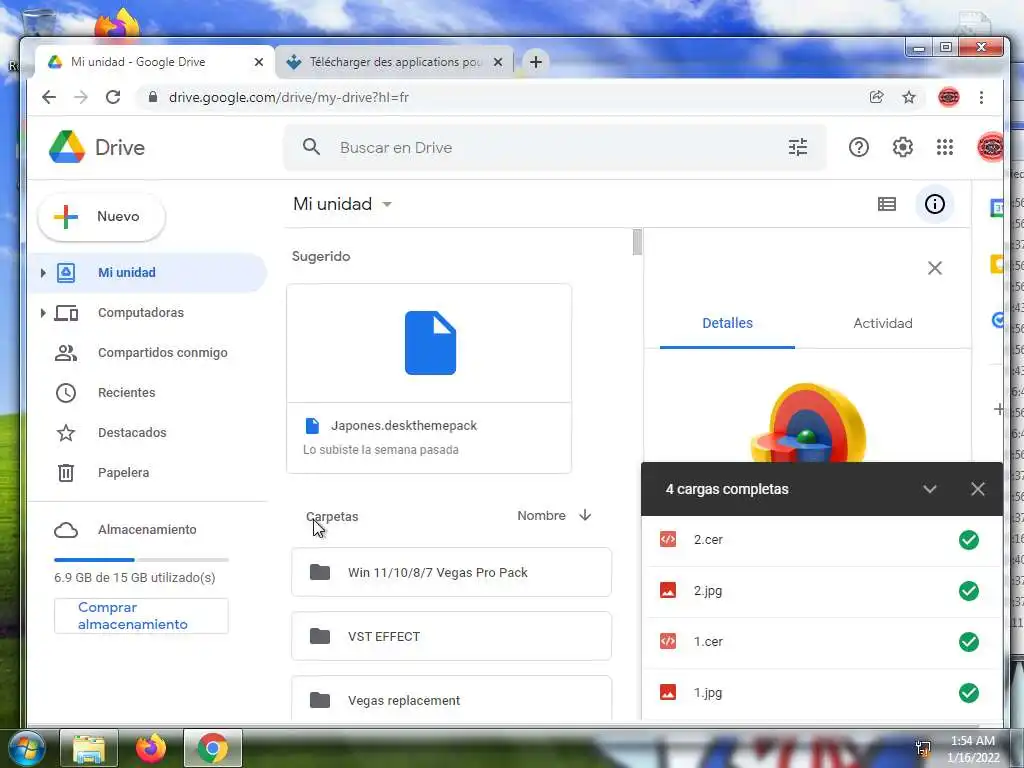Open the Japones.deskthemepack suggested file thumbnail
The height and width of the screenshot is (768, 1024).
coord(429,343)
